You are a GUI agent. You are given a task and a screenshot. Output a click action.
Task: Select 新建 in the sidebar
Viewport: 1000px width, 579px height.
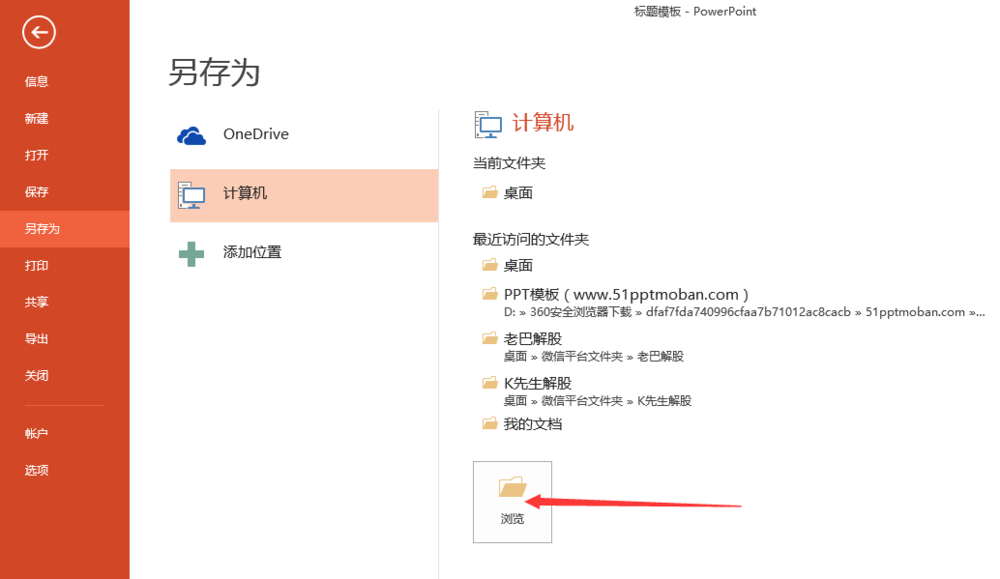[37, 119]
